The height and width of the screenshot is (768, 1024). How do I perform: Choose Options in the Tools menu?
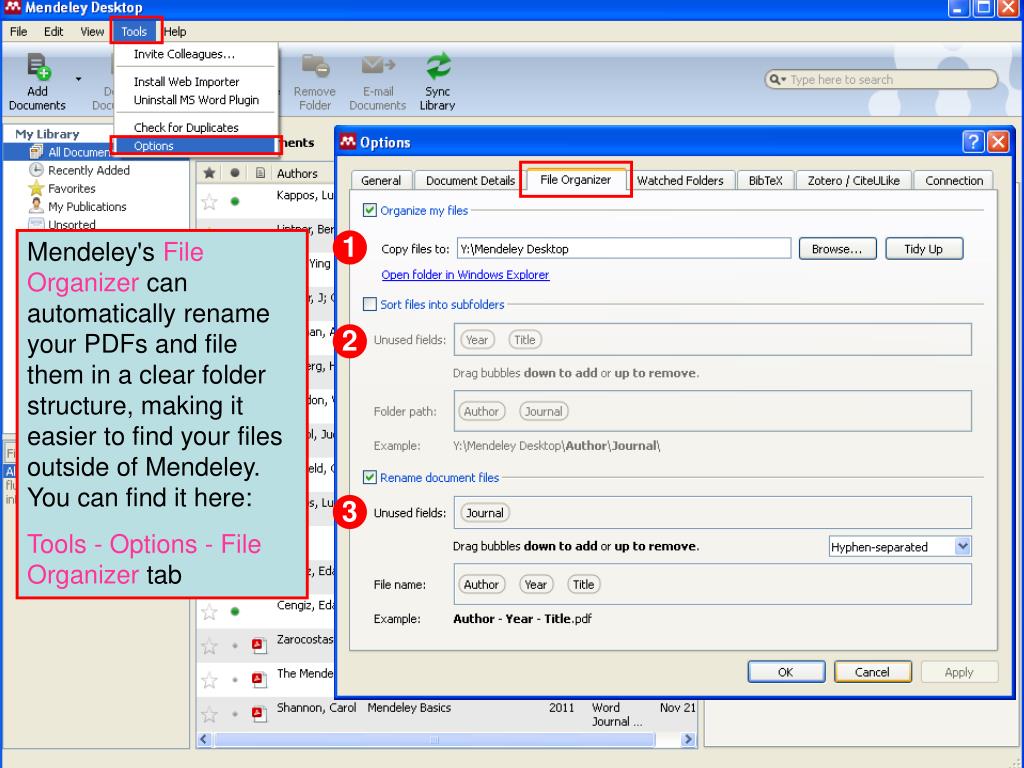195,146
